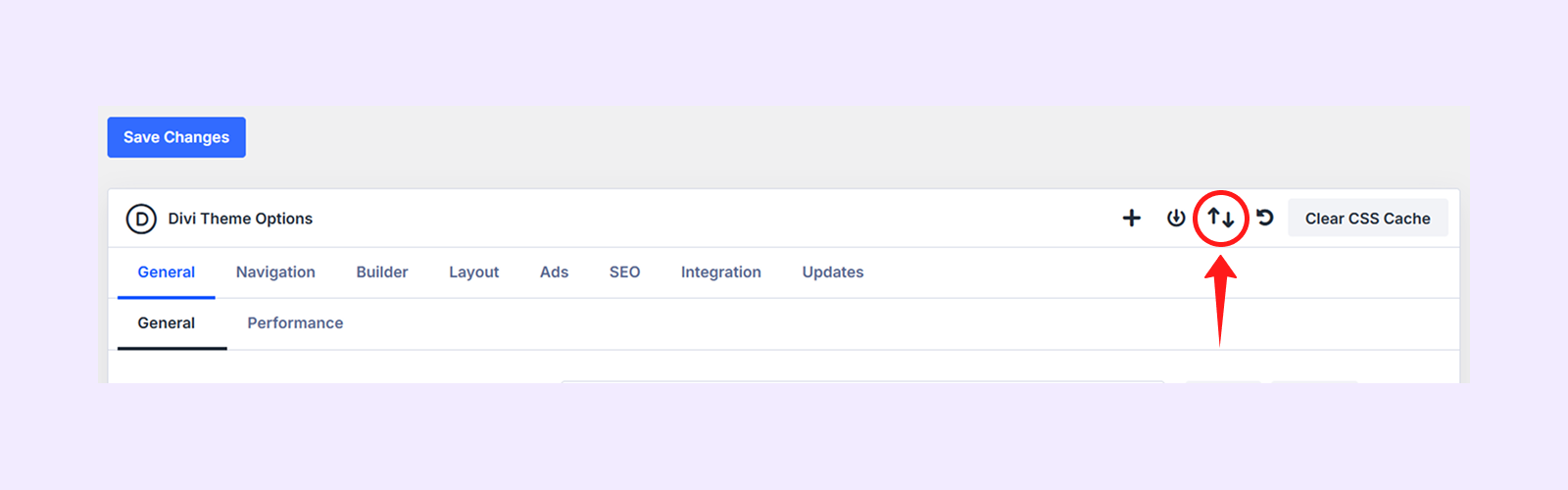Click the blue Save Changes button
The width and height of the screenshot is (1568, 490).
tap(176, 137)
